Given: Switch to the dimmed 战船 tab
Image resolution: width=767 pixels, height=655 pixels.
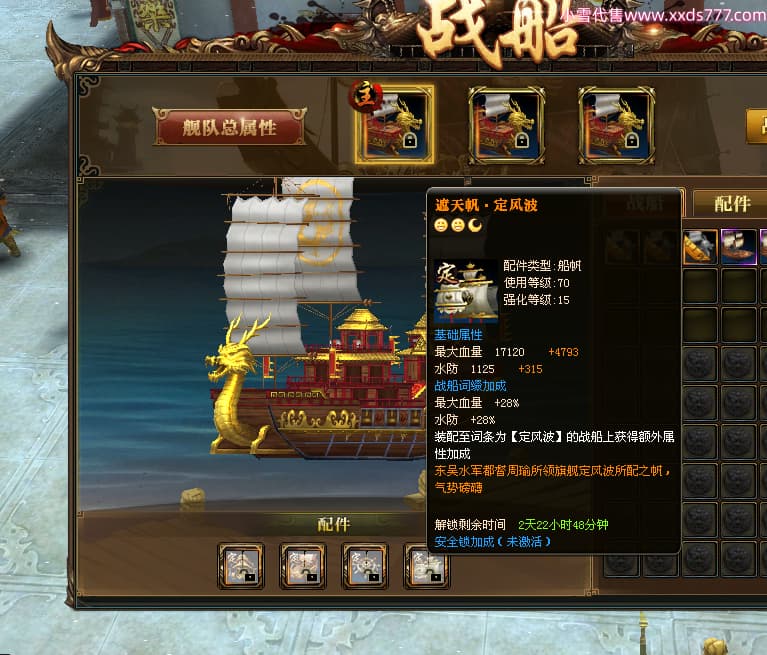Looking at the screenshot, I should tap(644, 203).
